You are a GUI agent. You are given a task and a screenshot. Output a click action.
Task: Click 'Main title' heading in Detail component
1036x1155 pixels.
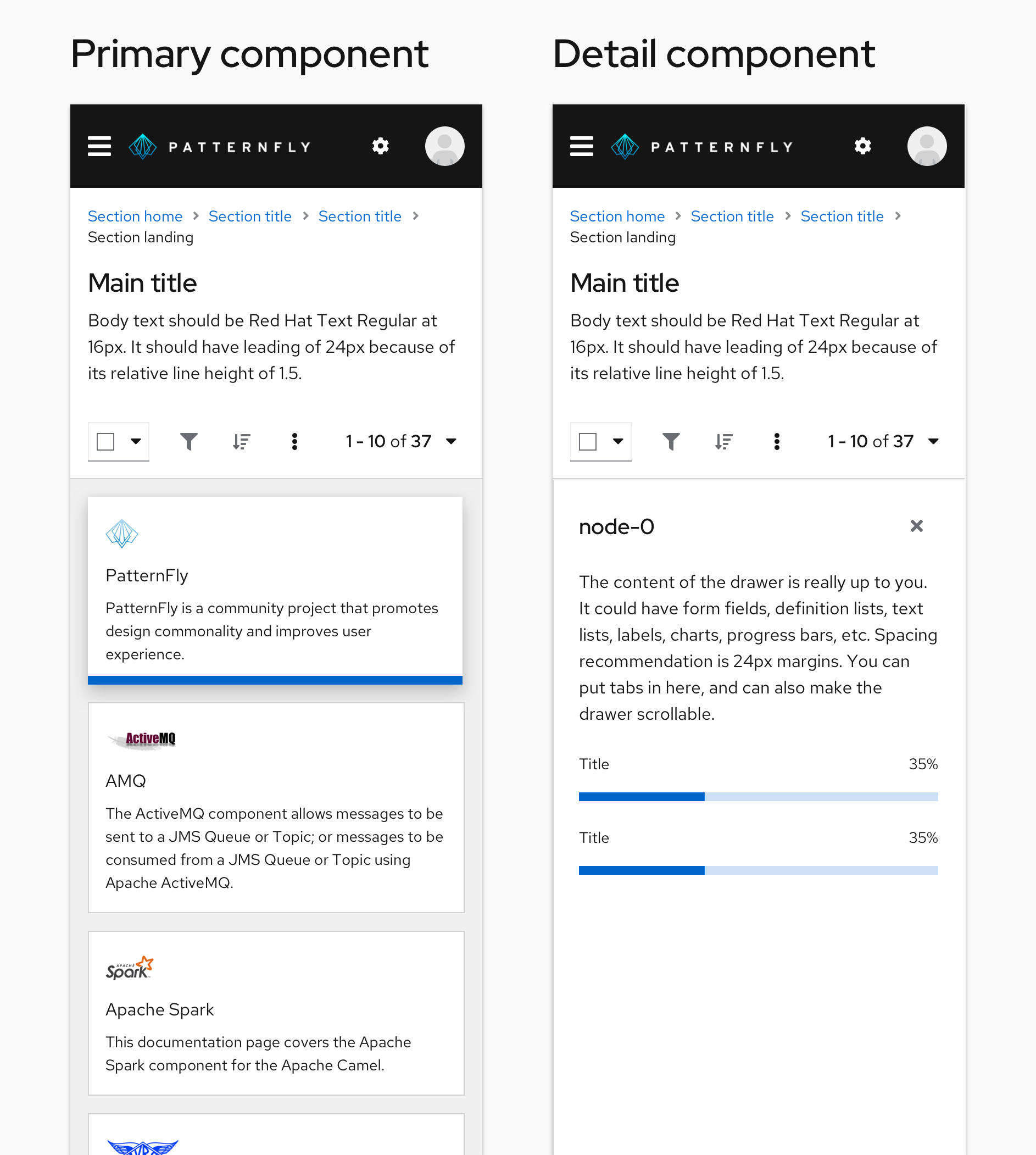625,283
